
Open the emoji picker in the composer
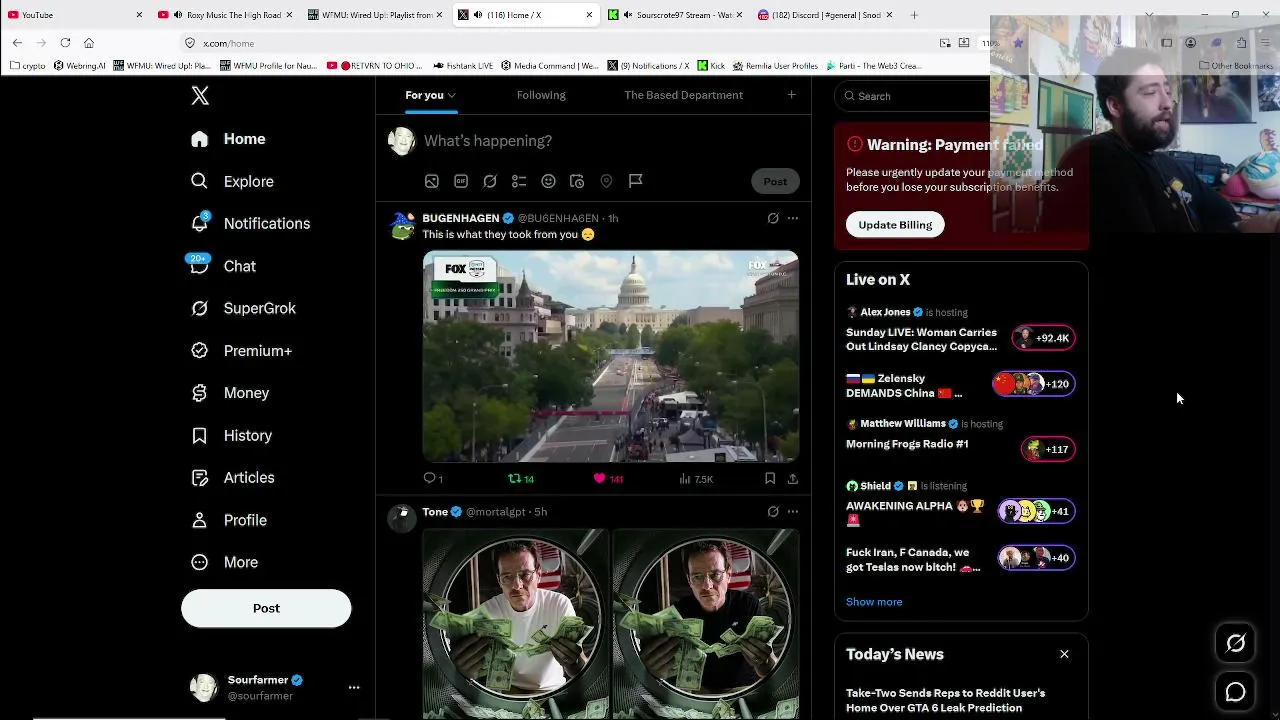point(548,181)
